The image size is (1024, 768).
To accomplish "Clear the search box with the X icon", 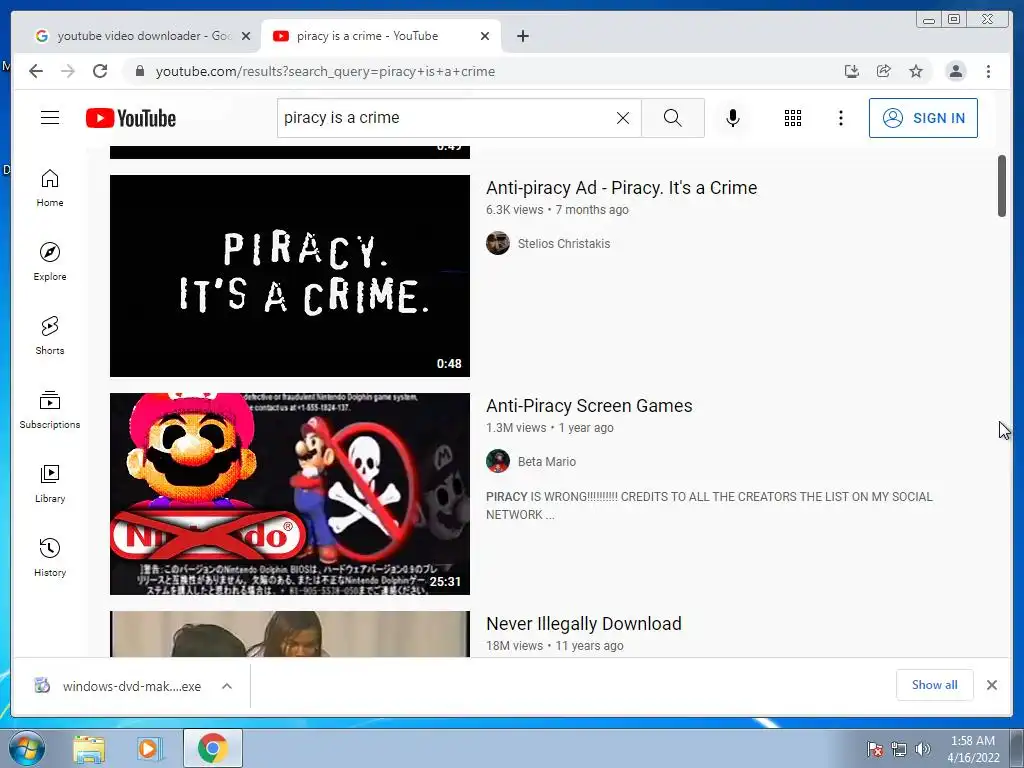I will coord(623,118).
